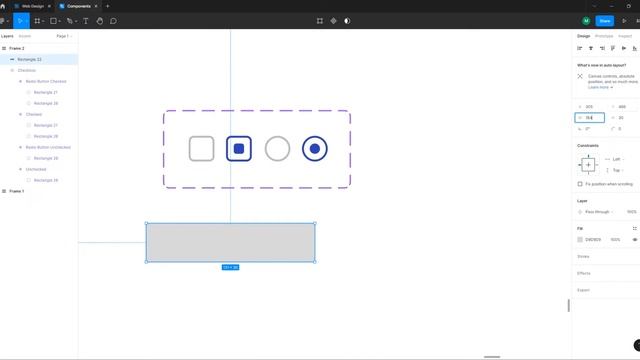The width and height of the screenshot is (640, 360).
Task: Click the Effects section header
Action: (x=584, y=273)
